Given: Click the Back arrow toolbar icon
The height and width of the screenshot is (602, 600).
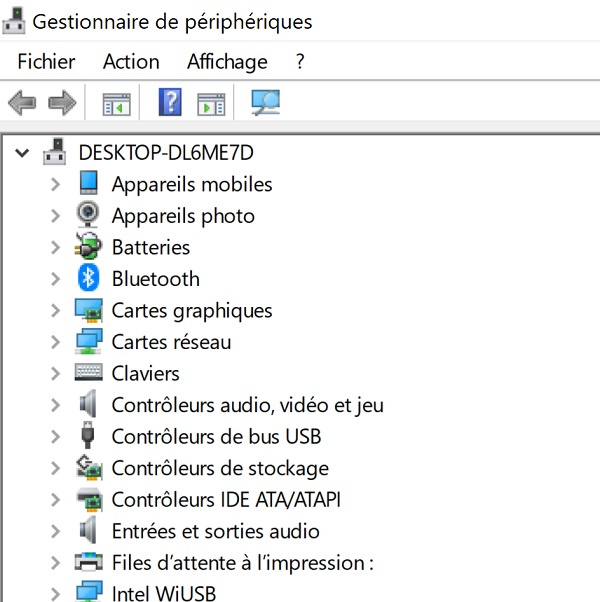Looking at the screenshot, I should [22, 103].
